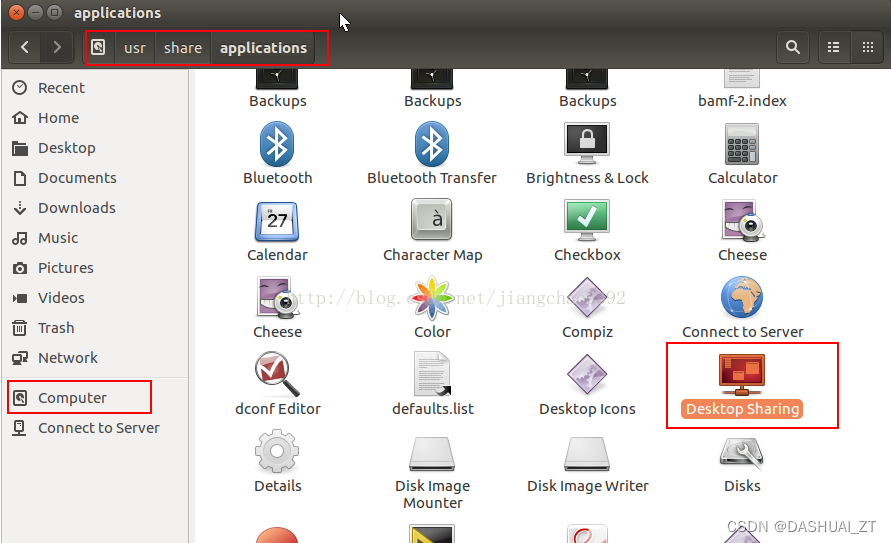Select the Desktop Sharing application

(x=742, y=375)
